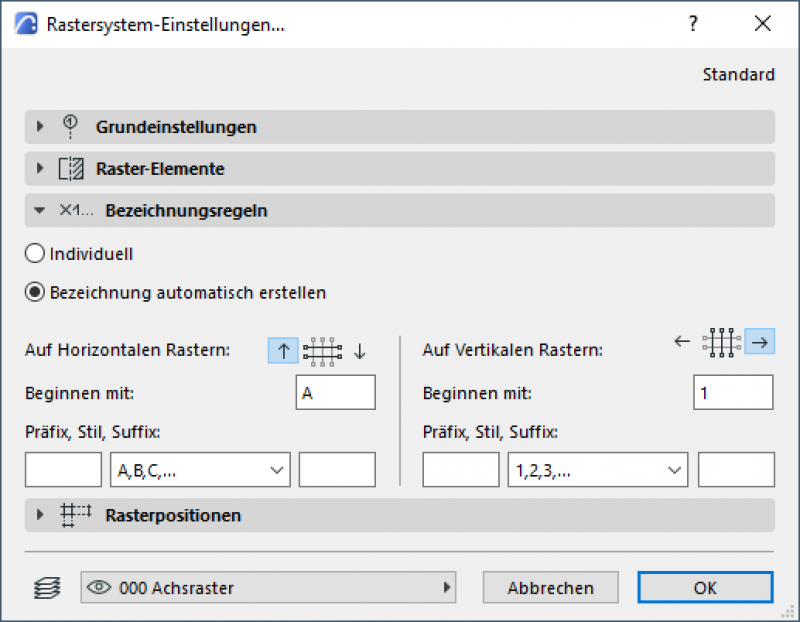Select the Individuell radio option
Image resolution: width=800 pixels, height=622 pixels.
pos(34,254)
